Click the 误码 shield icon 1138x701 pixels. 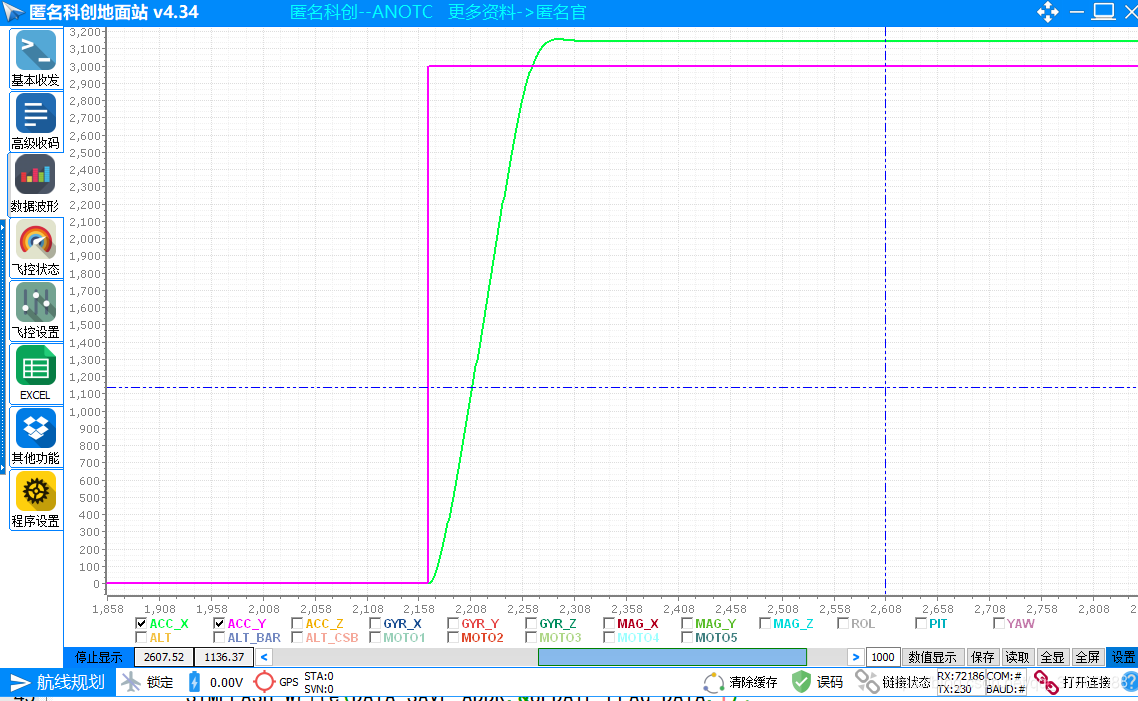click(801, 682)
